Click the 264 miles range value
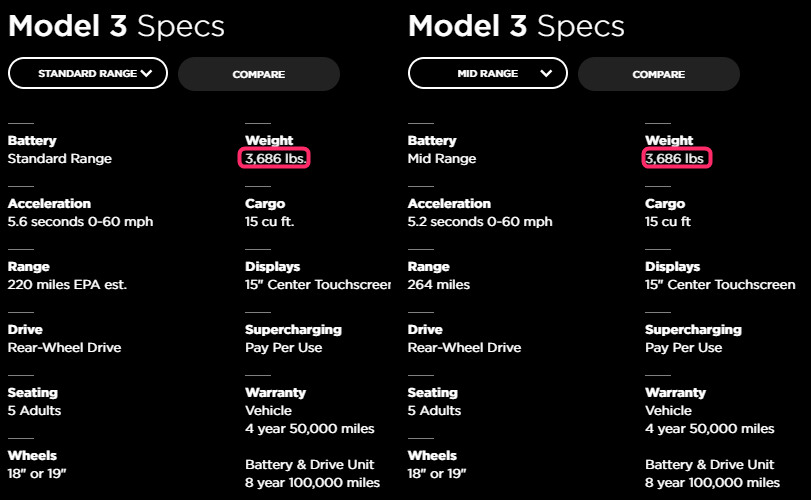The image size is (811, 500). (438, 285)
